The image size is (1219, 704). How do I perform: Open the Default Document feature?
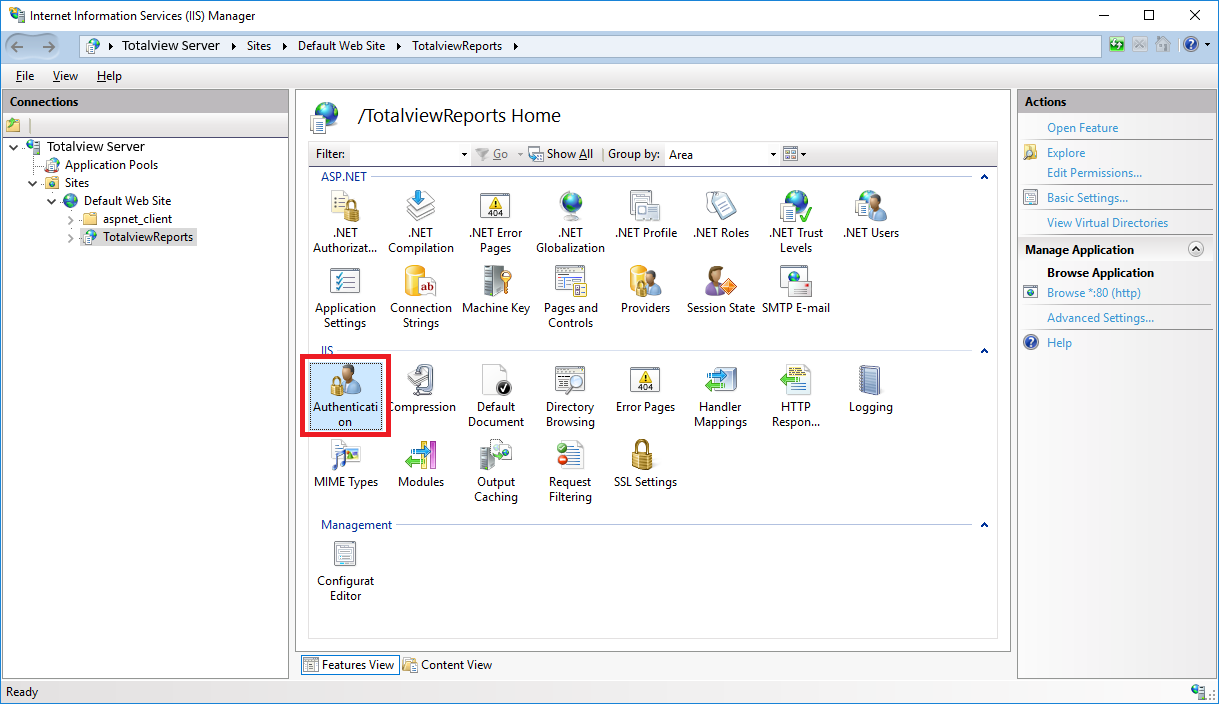496,396
